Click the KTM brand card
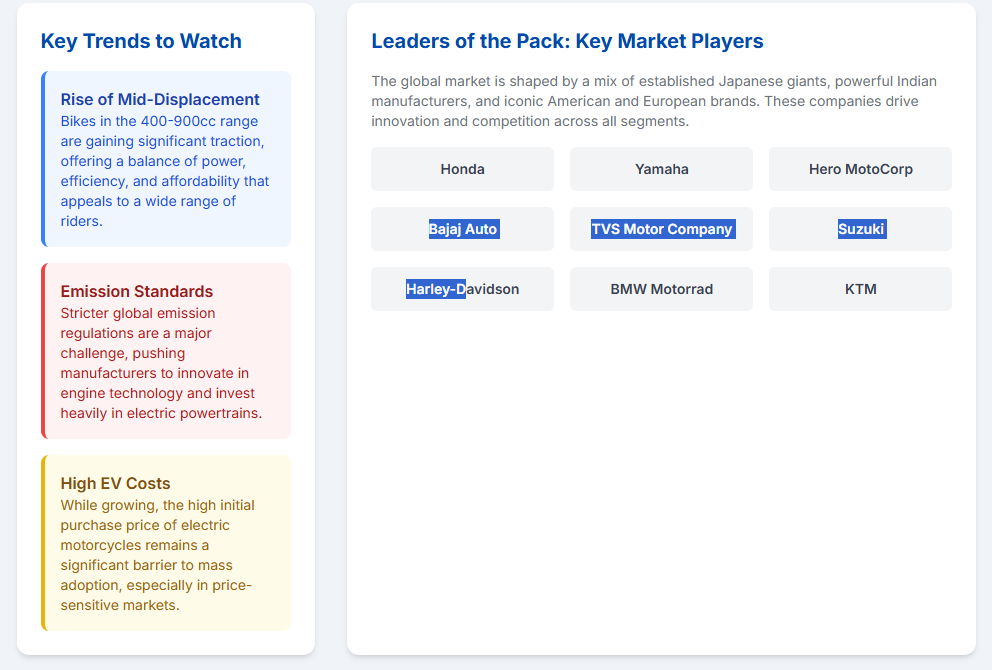 [x=860, y=289]
